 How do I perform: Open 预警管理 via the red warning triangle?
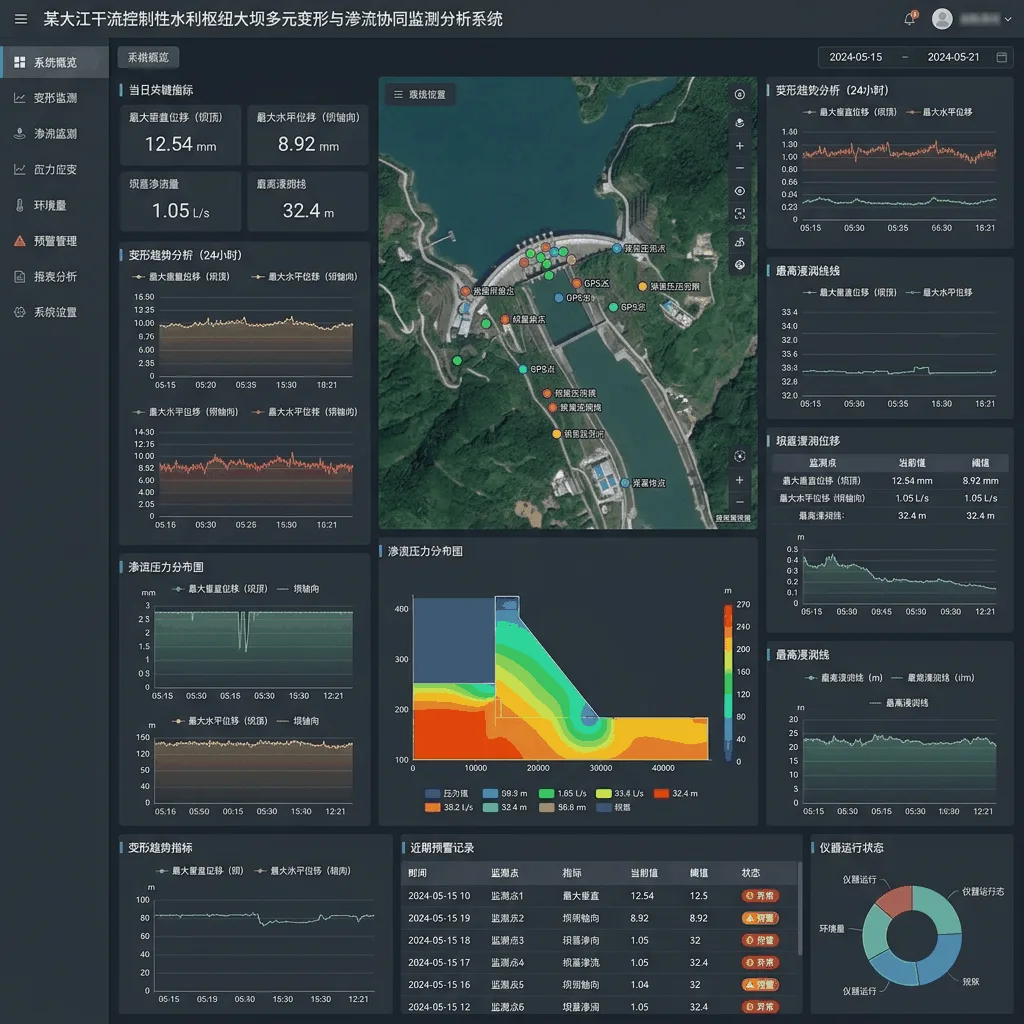pos(55,241)
